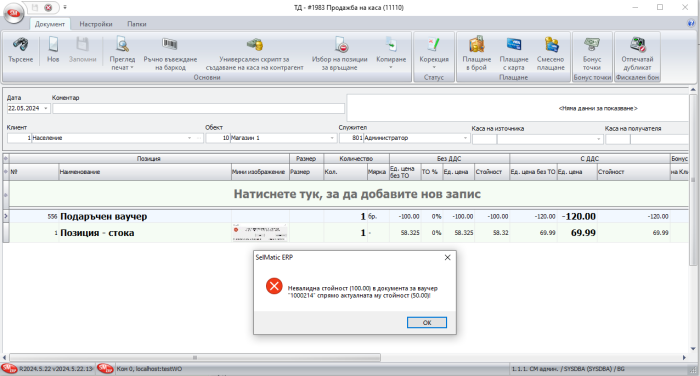Click SelMatic version icon in status bar
Viewport: 700px width, 376px height.
pos(9,369)
